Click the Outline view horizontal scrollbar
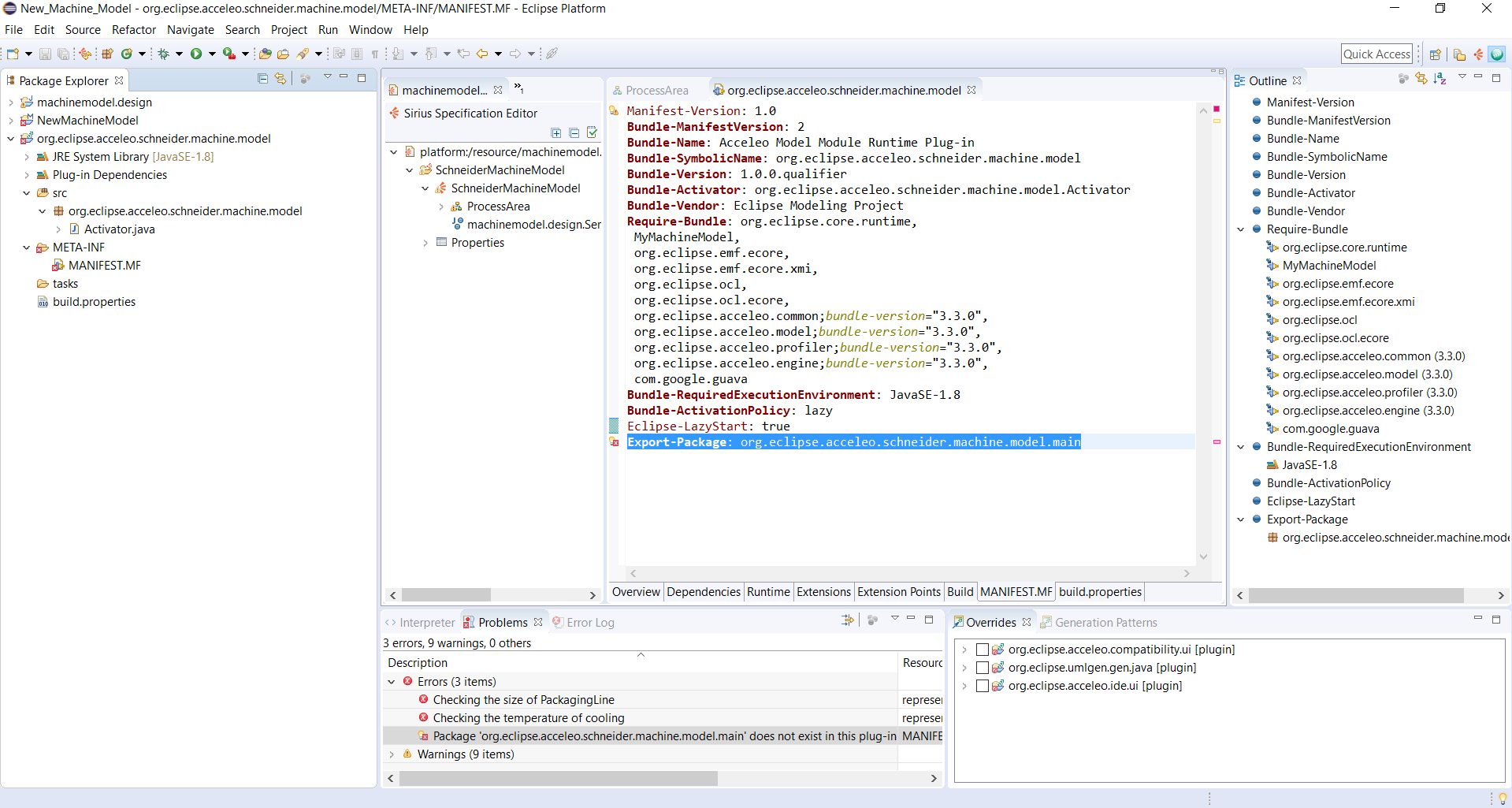The image size is (1512, 808). (x=1356, y=595)
